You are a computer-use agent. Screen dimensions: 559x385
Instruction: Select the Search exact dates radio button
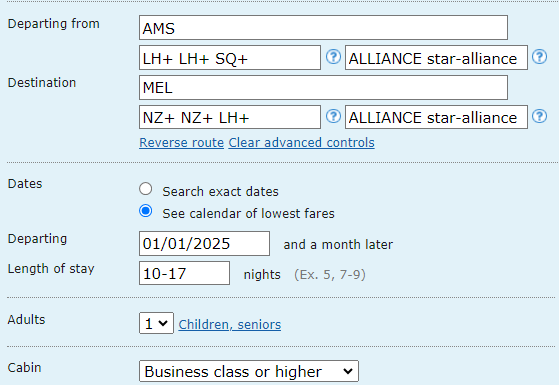pos(145,189)
